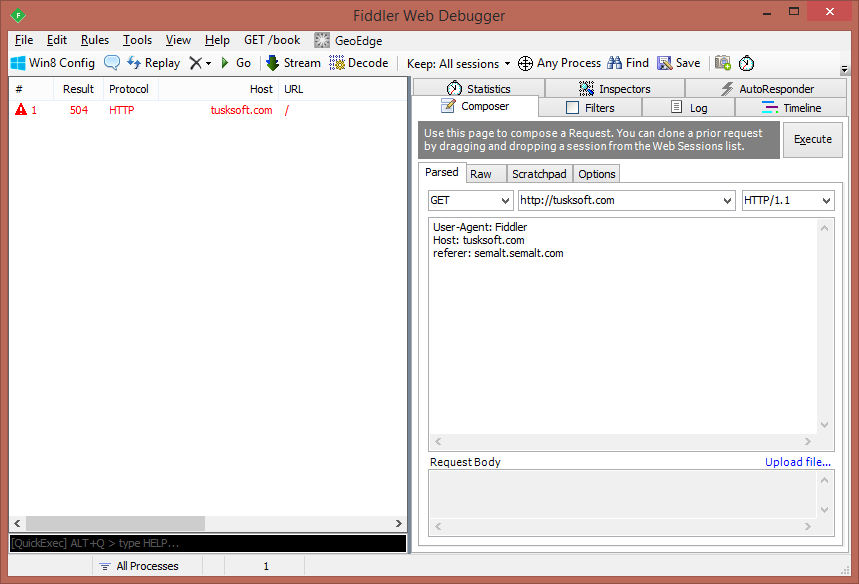Click the Upload file... link
This screenshot has width=859, height=584.
798,462
